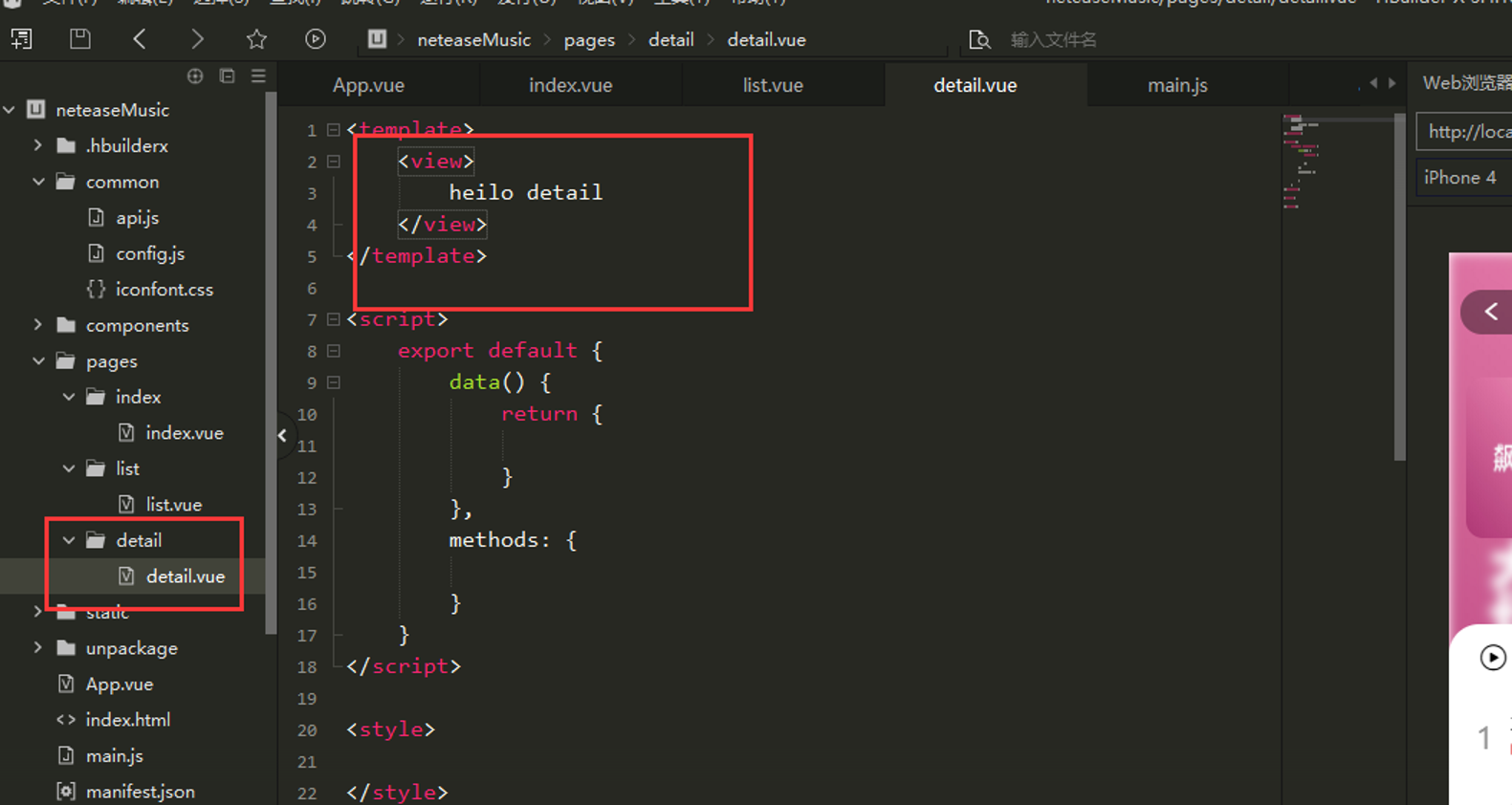Collapse the pages folder

pos(38,361)
